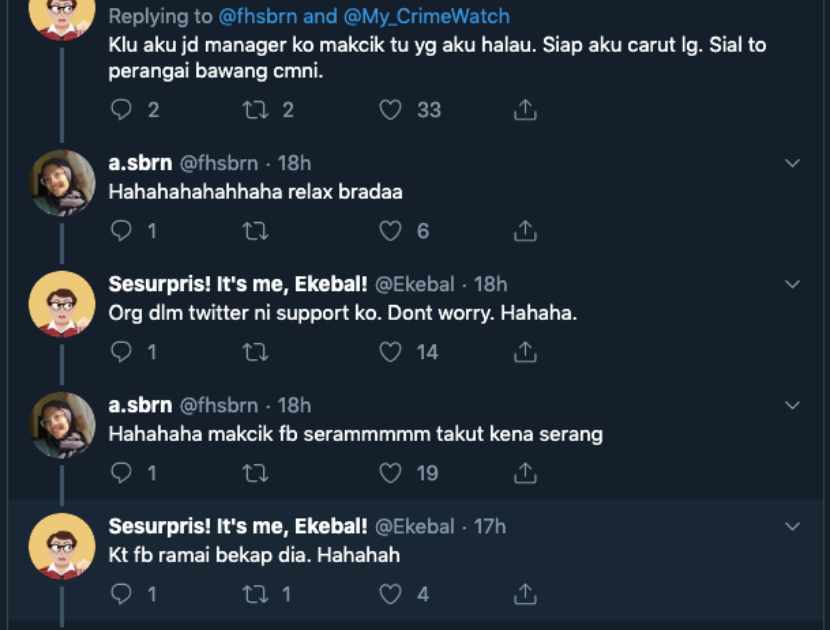Open the @My_CrimeWatch mention link
This screenshot has width=830, height=630.
tap(437, 16)
